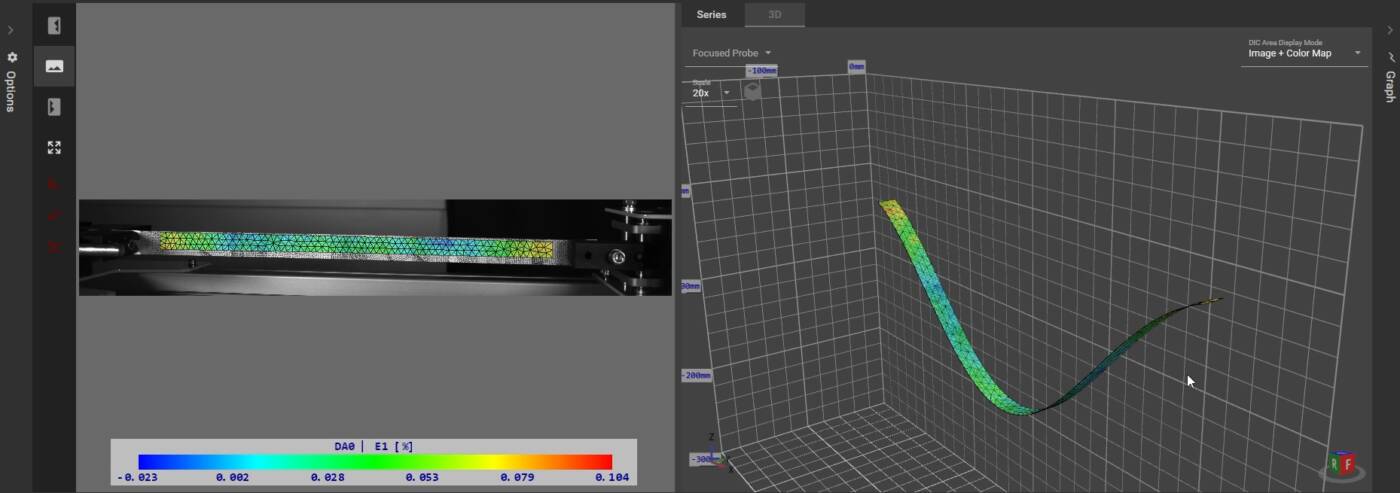Click the E1 strain color scale bar
This screenshot has width=1400, height=493.
[375, 462]
